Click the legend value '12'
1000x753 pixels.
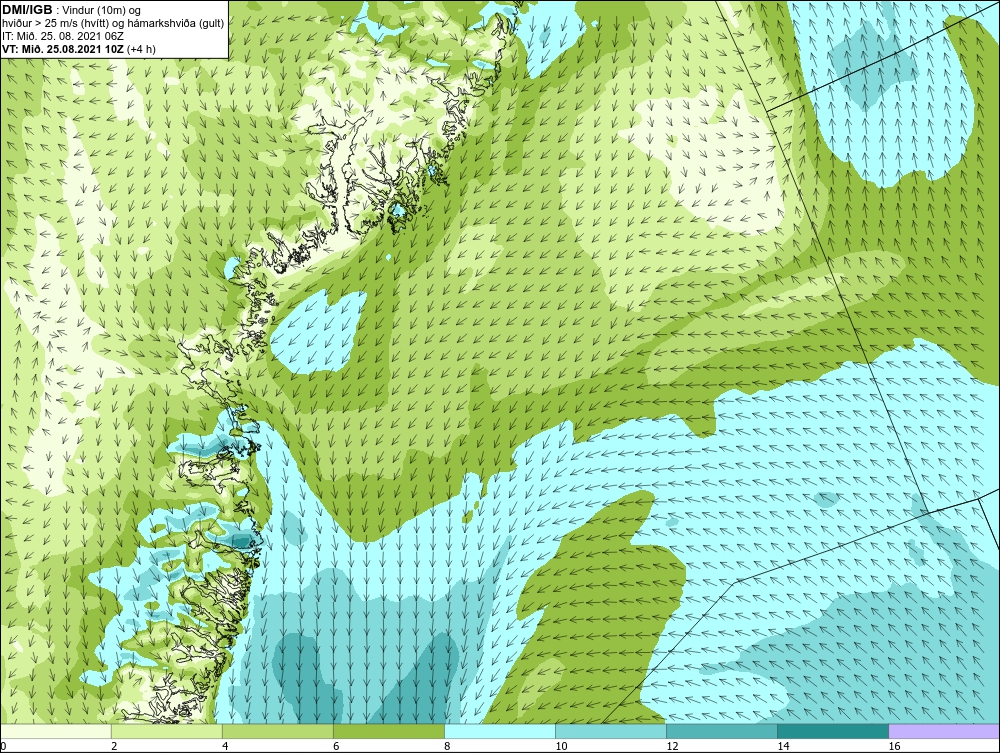[x=672, y=746]
